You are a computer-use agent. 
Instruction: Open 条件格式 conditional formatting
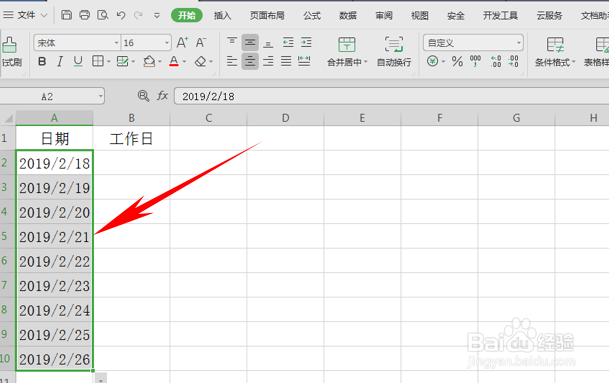tap(555, 52)
